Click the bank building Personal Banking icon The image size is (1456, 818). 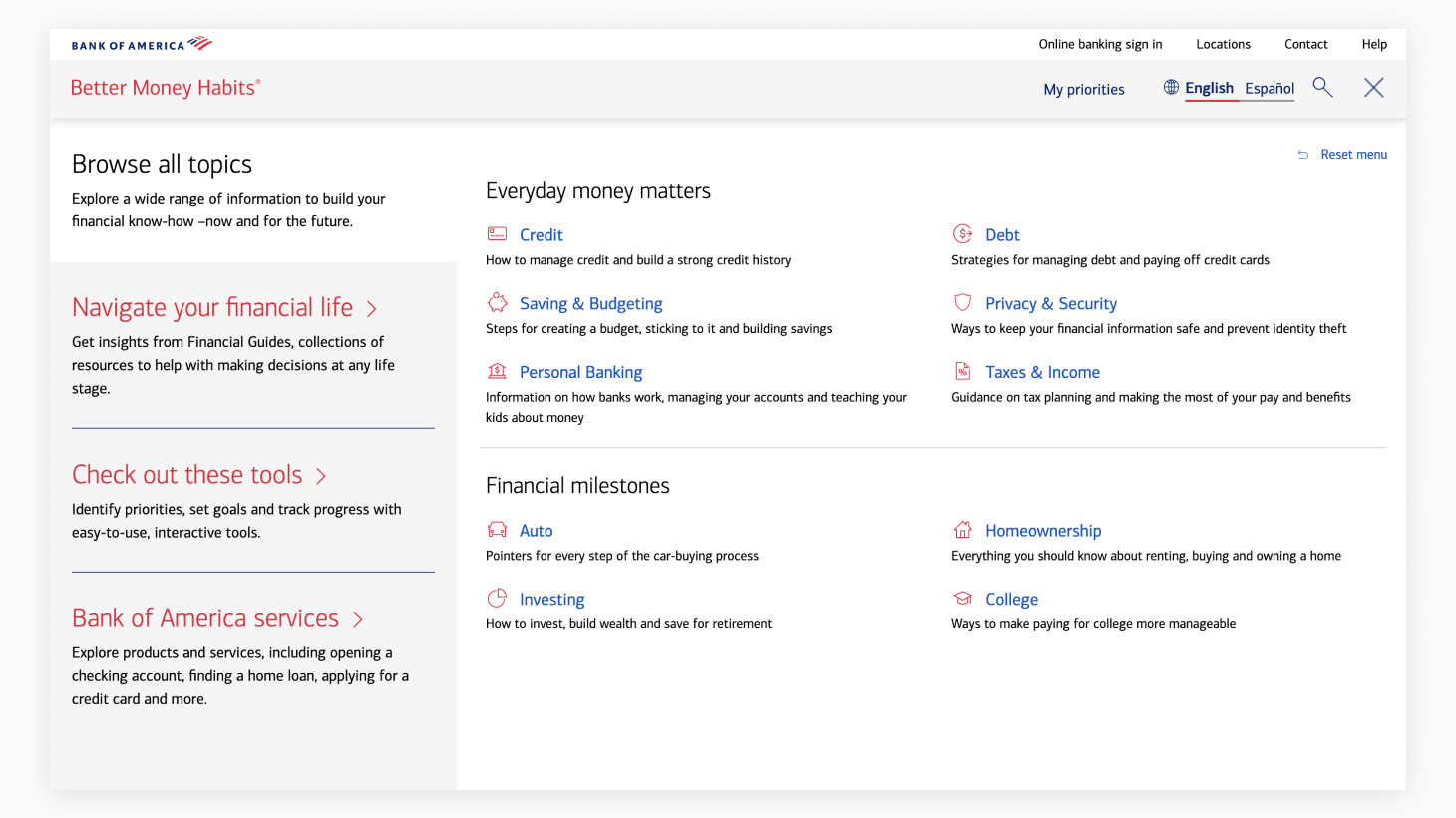[x=497, y=371]
